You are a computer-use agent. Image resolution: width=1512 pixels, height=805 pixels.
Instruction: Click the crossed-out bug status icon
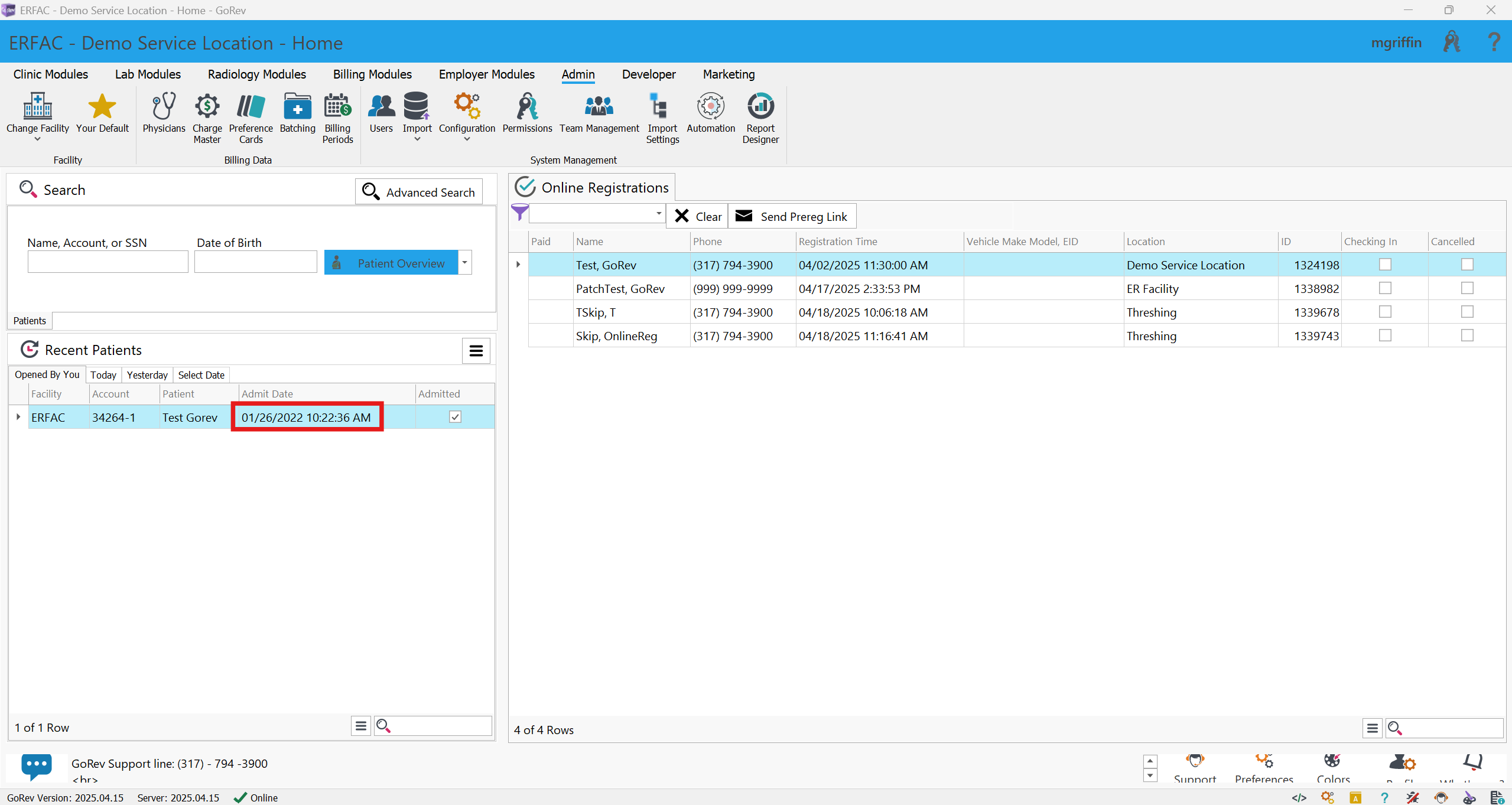pyautogui.click(x=1413, y=798)
